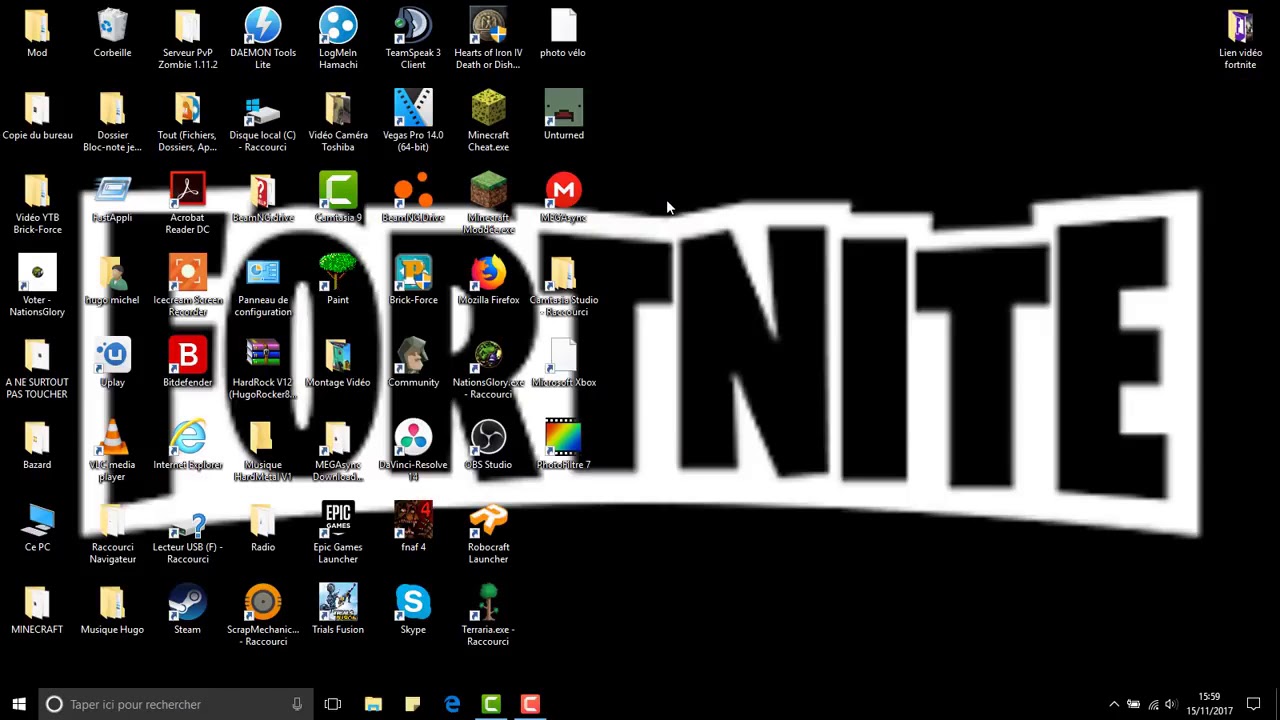Open Montage Vidéo icon

pos(338,362)
